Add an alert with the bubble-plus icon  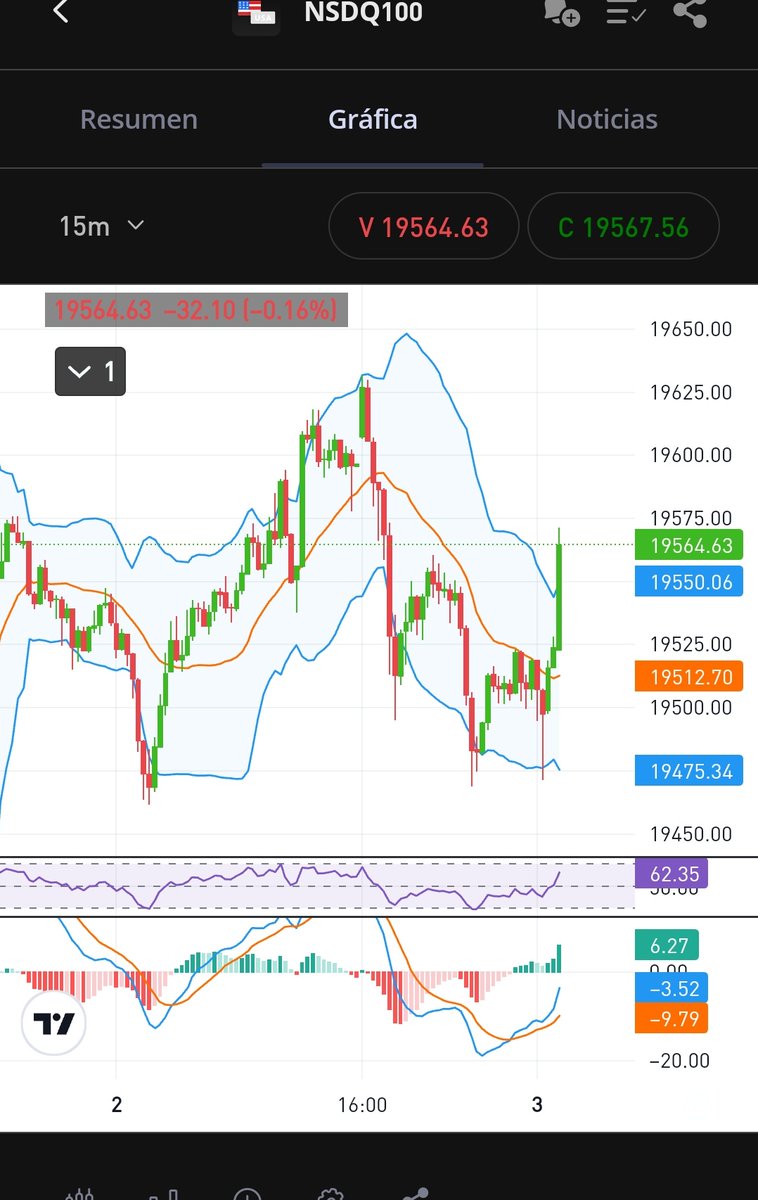pos(561,12)
